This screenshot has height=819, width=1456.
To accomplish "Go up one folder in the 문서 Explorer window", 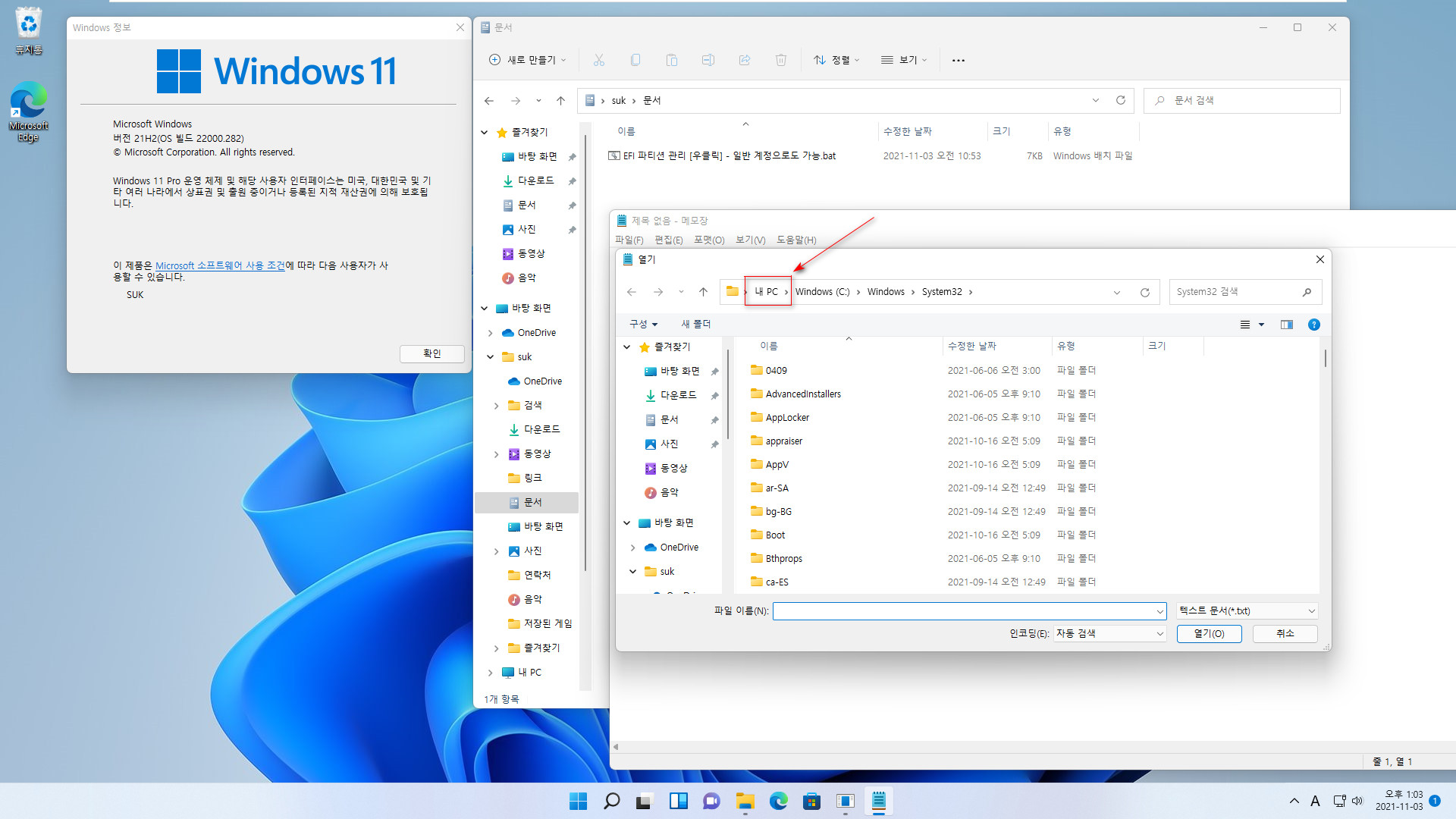I will click(x=560, y=100).
